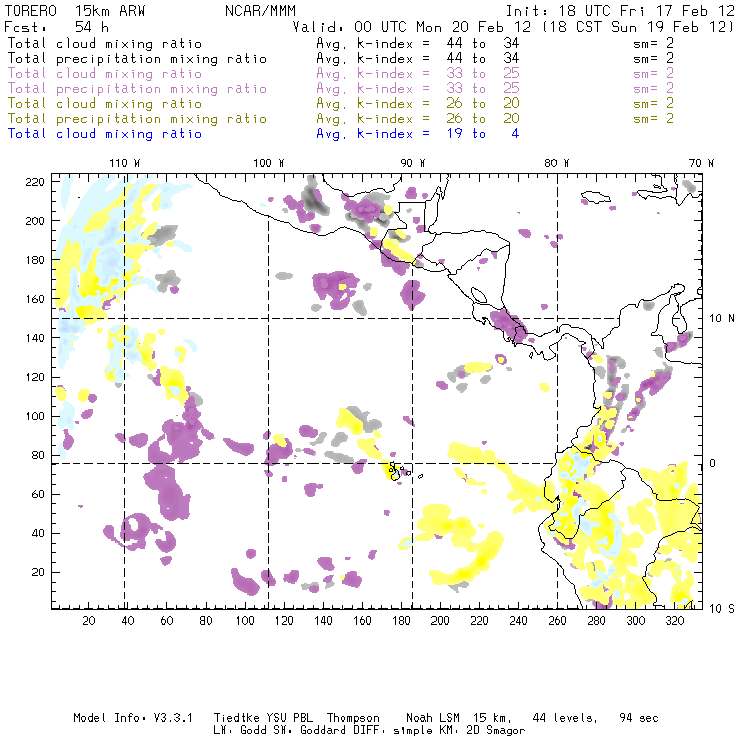The height and width of the screenshot is (740, 740).
Task: Click the "110 W" longitude label
Action: point(124,163)
